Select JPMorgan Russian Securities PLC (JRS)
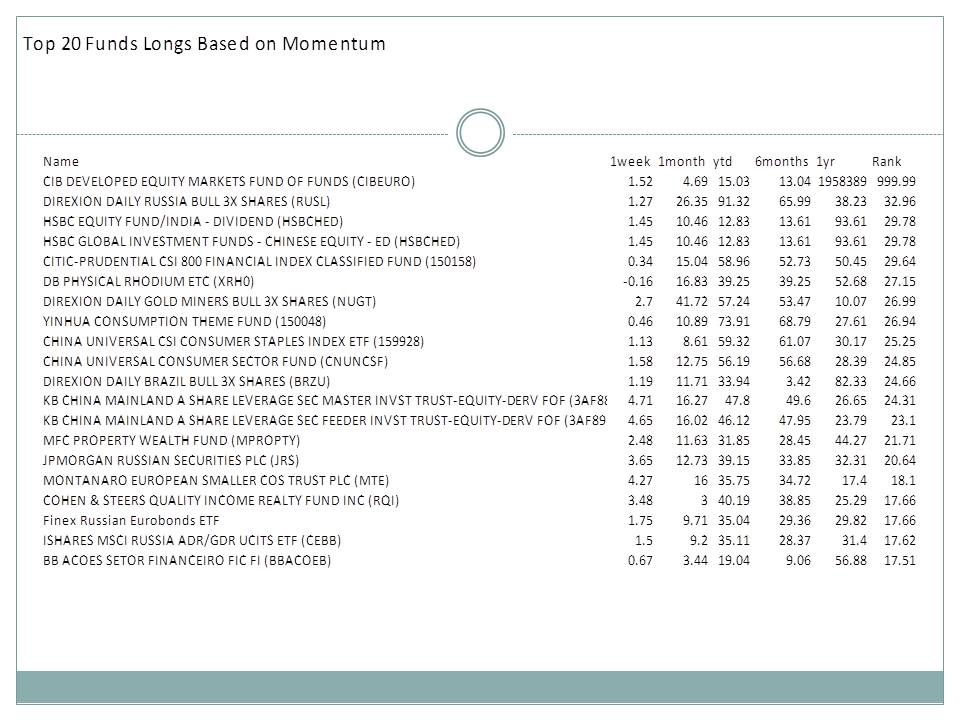The width and height of the screenshot is (960, 720). [171, 460]
